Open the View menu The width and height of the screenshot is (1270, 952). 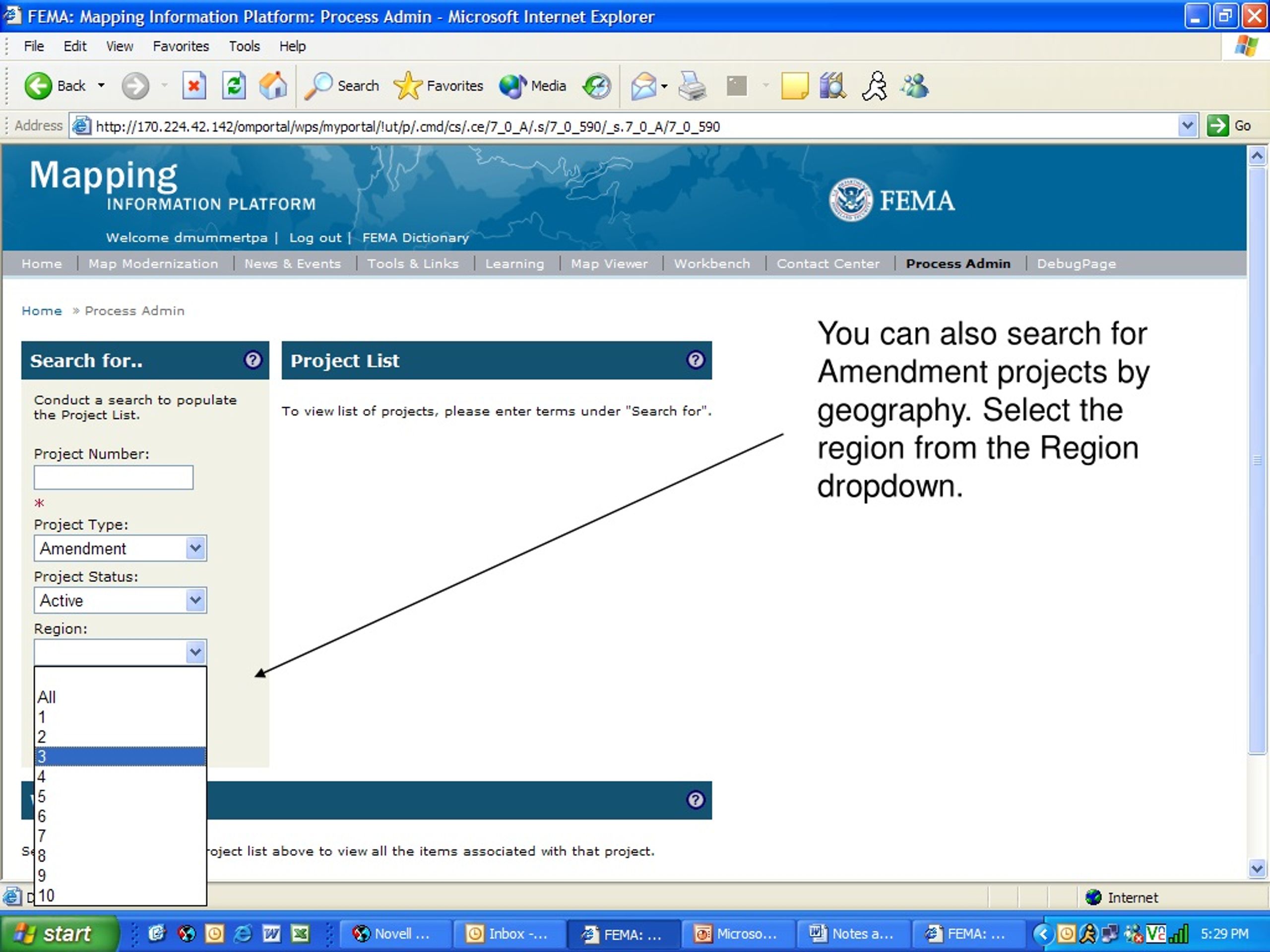(120, 46)
